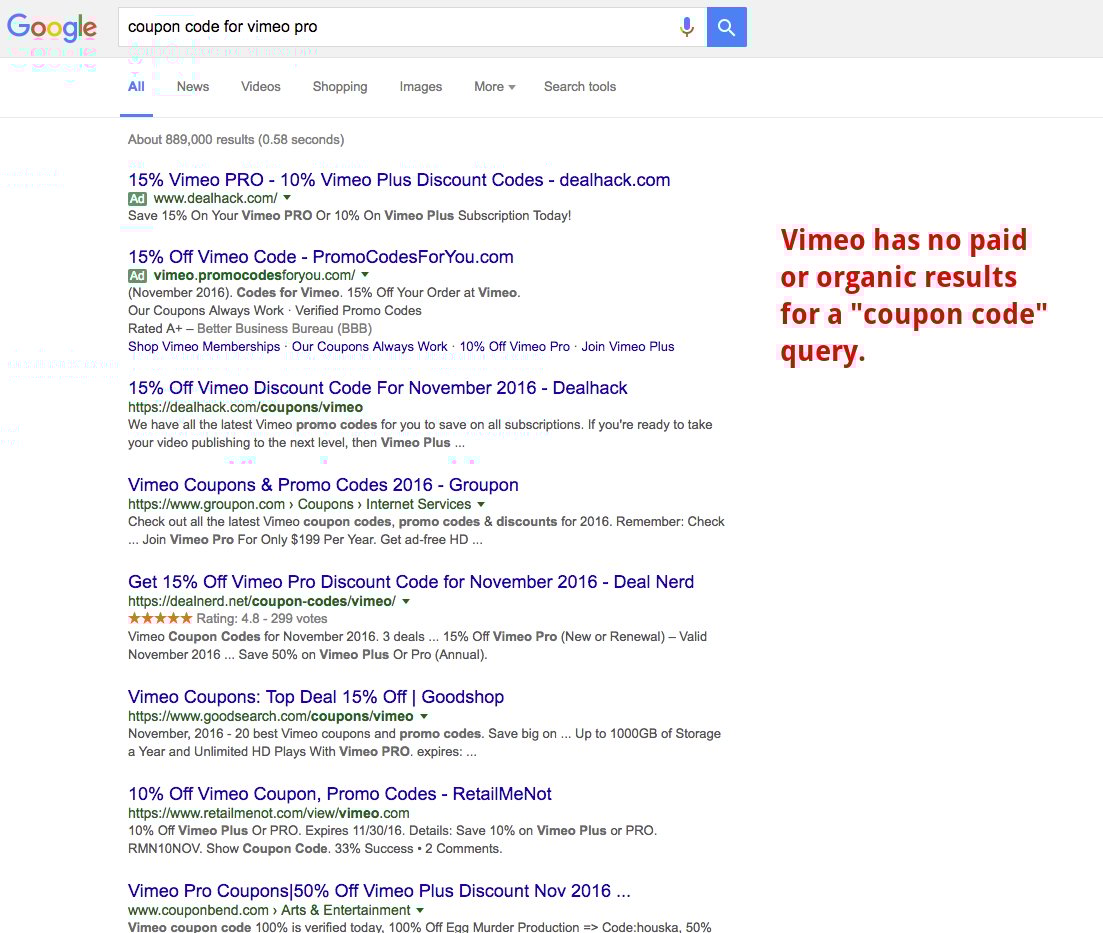
Task: Open '15% Off Vimeo Discount Code For November 2016 - Dealhack'
Action: point(378,388)
